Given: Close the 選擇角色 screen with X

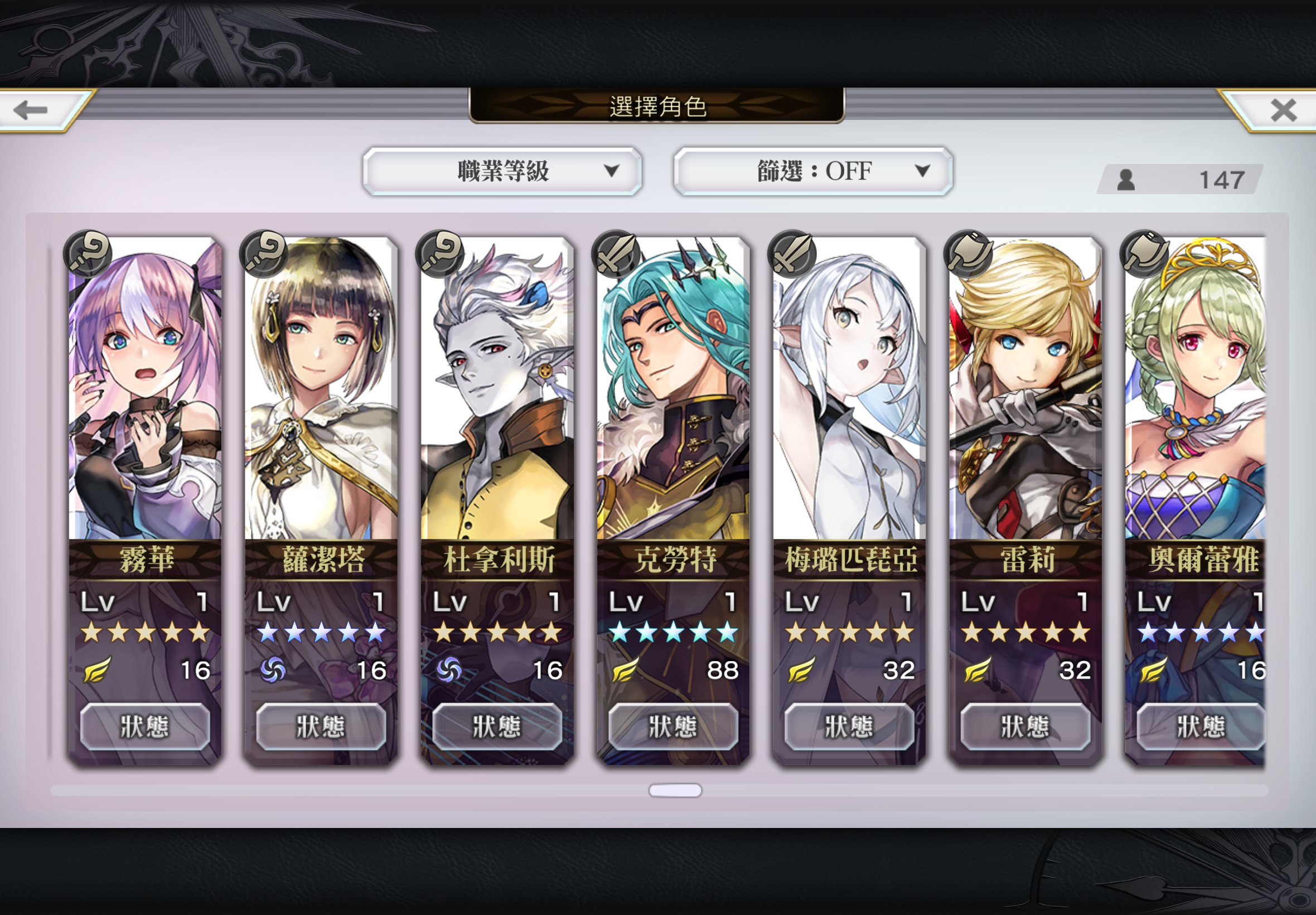Looking at the screenshot, I should (x=1283, y=109).
